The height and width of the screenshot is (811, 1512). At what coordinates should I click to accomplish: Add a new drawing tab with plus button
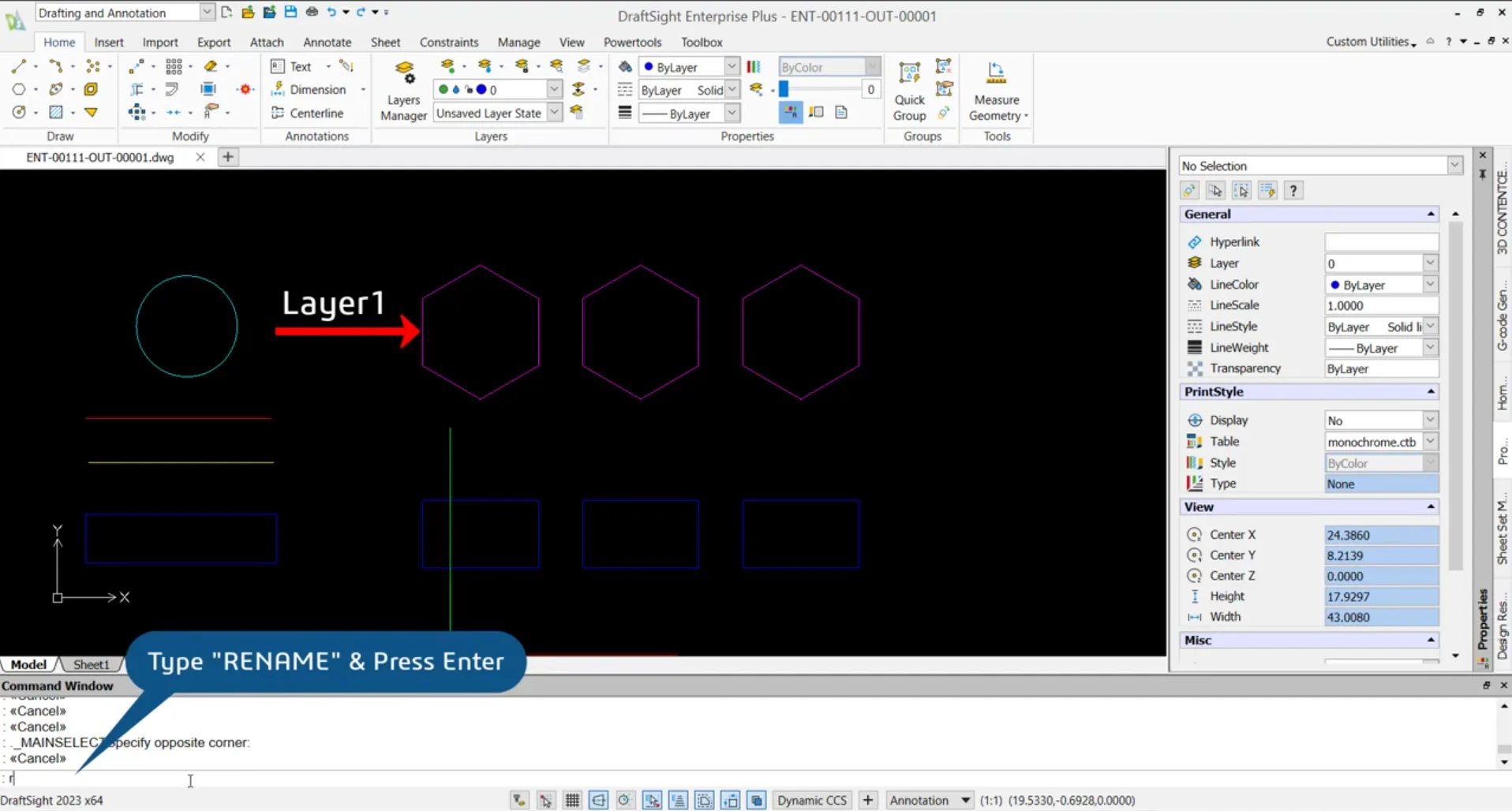tap(227, 157)
